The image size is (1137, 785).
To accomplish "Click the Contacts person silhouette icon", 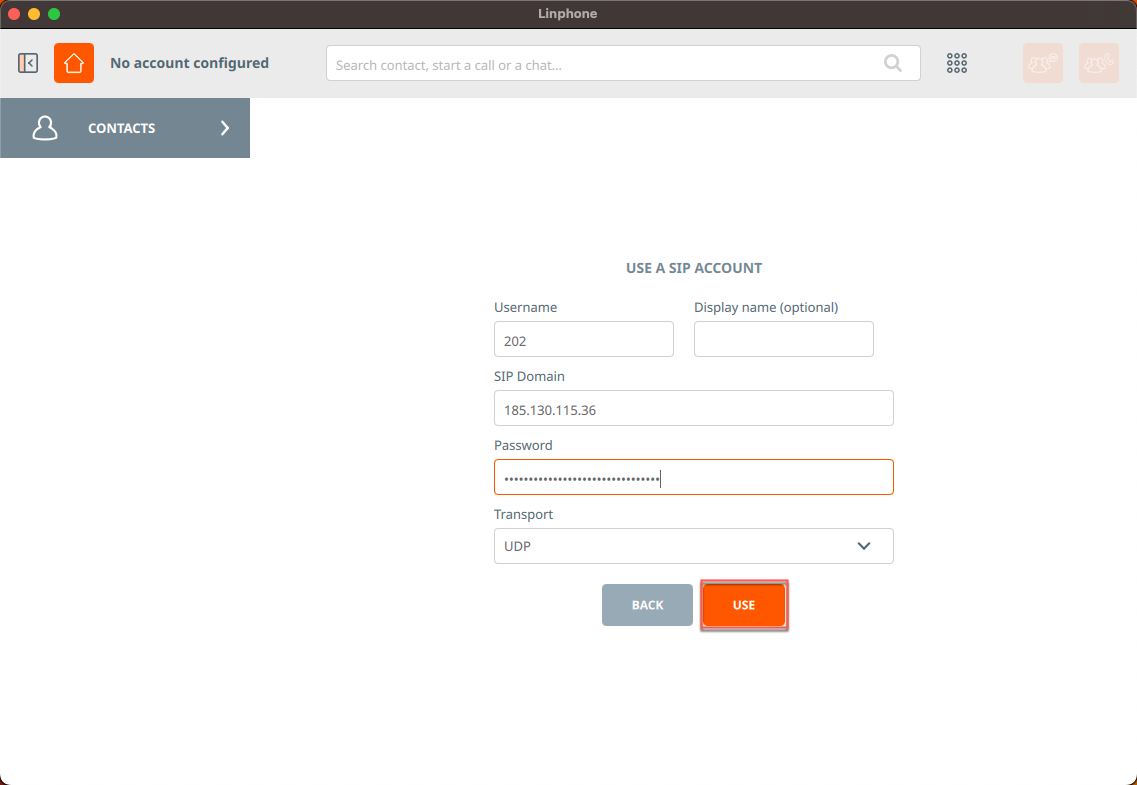I will [45, 128].
